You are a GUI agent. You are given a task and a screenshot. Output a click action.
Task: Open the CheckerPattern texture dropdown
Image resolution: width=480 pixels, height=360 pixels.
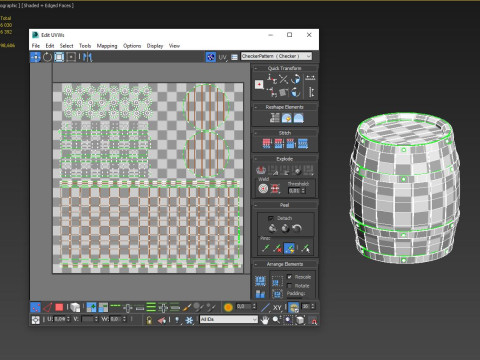click(277, 56)
